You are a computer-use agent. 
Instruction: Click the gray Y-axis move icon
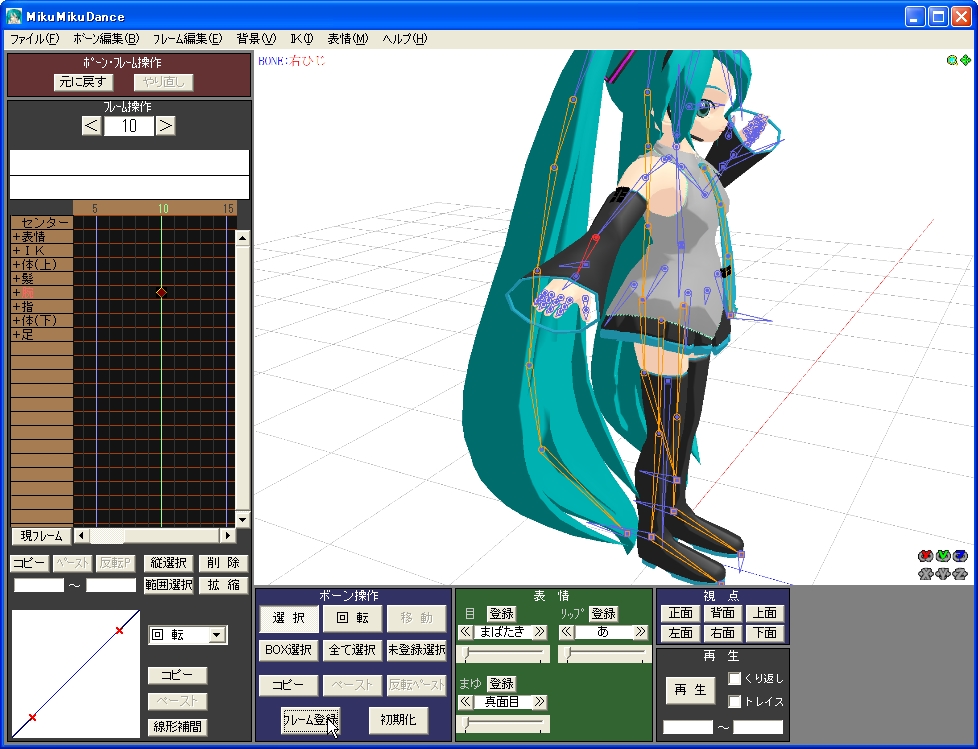943,573
